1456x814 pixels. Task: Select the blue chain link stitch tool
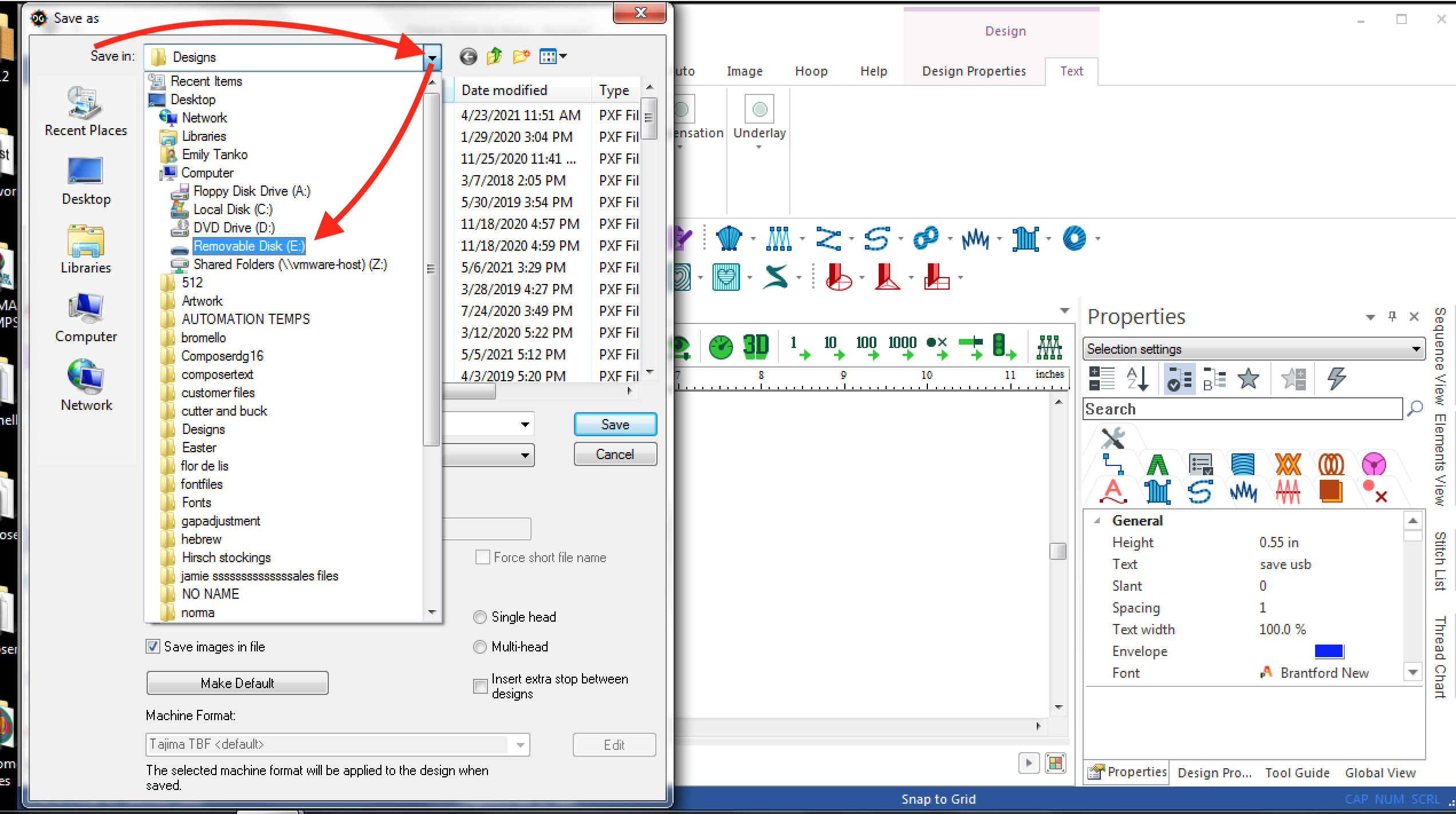coord(926,238)
